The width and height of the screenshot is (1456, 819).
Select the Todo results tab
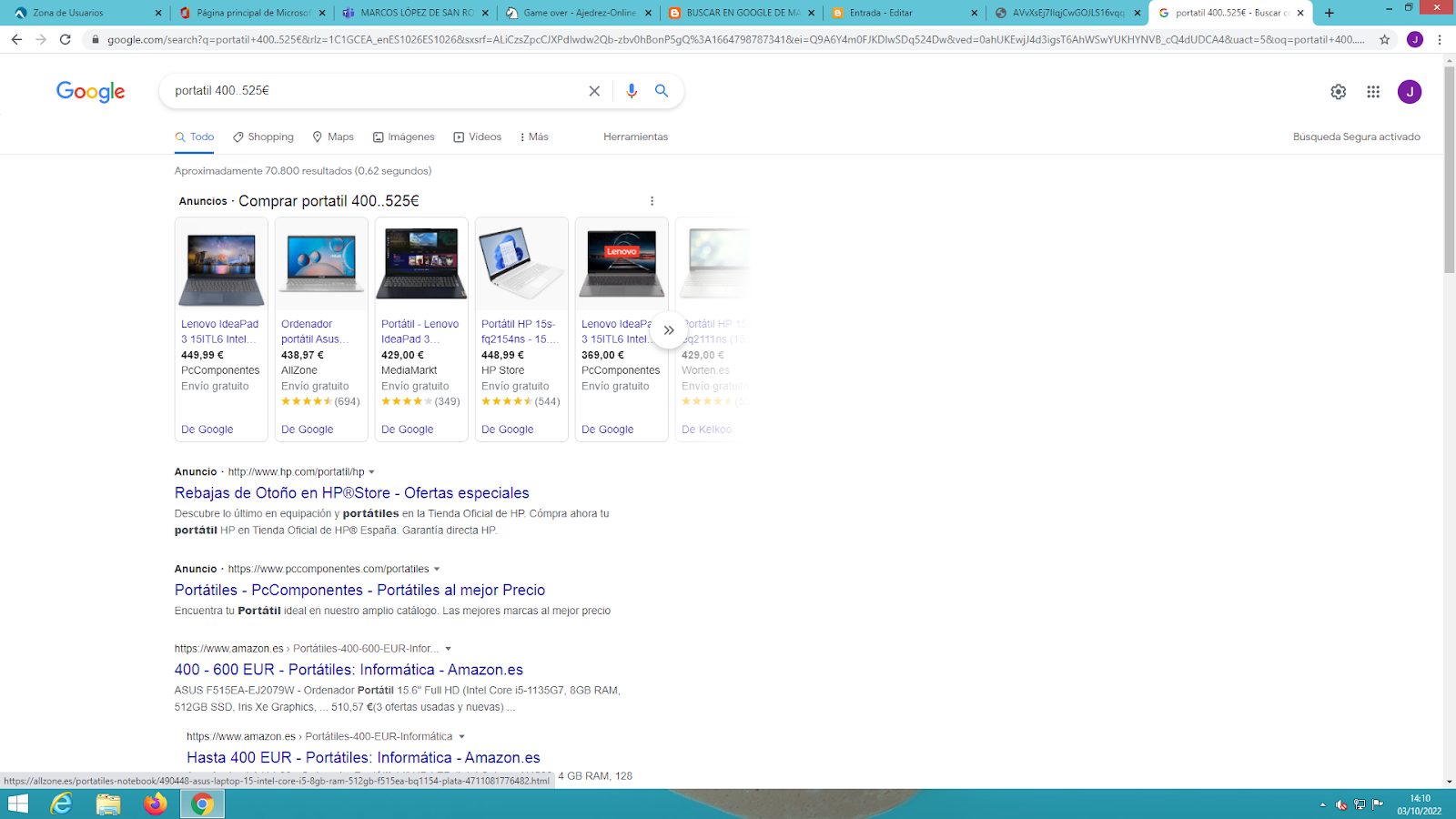(195, 137)
